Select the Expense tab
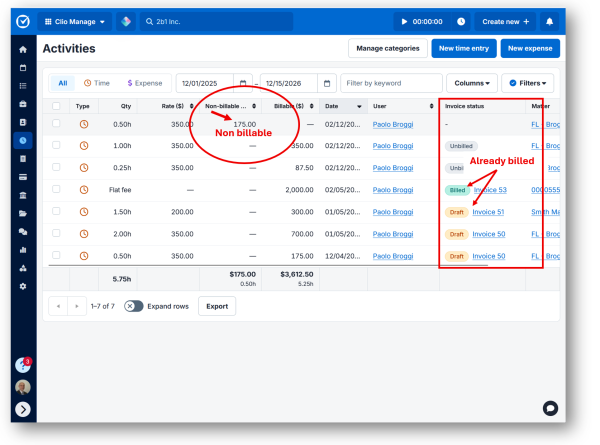The width and height of the screenshot is (600, 445). pyautogui.click(x=145, y=83)
